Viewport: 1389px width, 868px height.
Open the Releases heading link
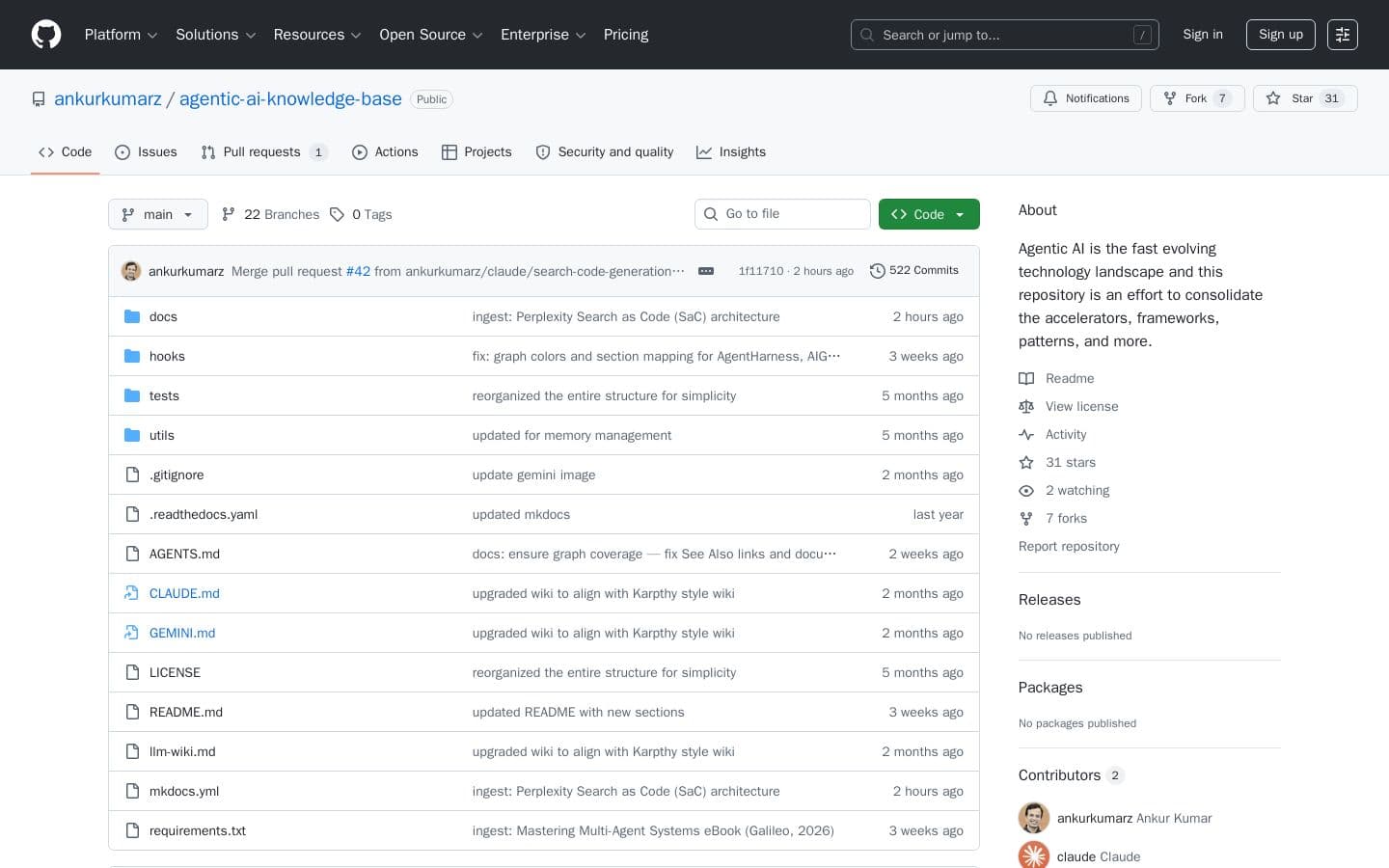click(1049, 600)
